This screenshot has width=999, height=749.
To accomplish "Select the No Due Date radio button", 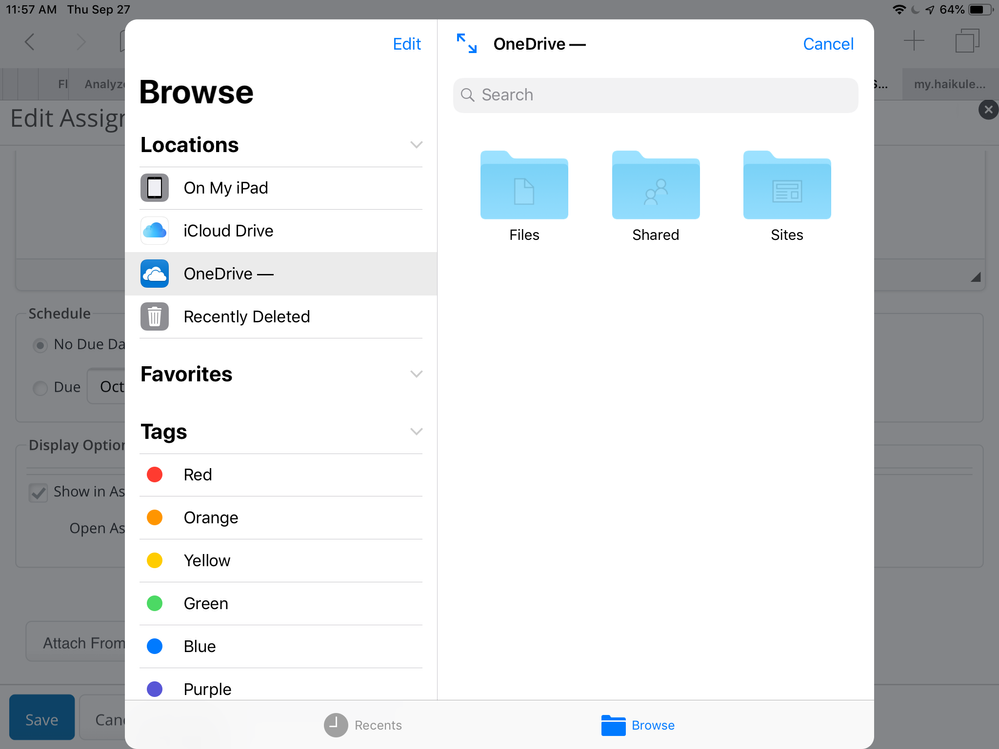I will click(40, 344).
